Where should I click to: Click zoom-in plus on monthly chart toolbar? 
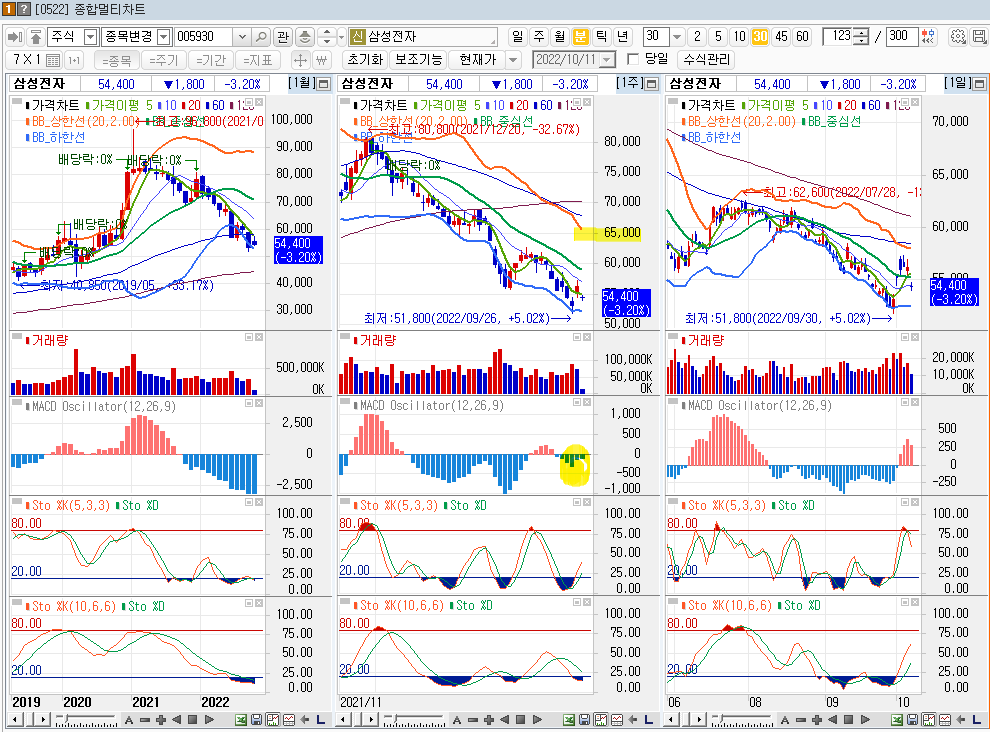point(160,720)
